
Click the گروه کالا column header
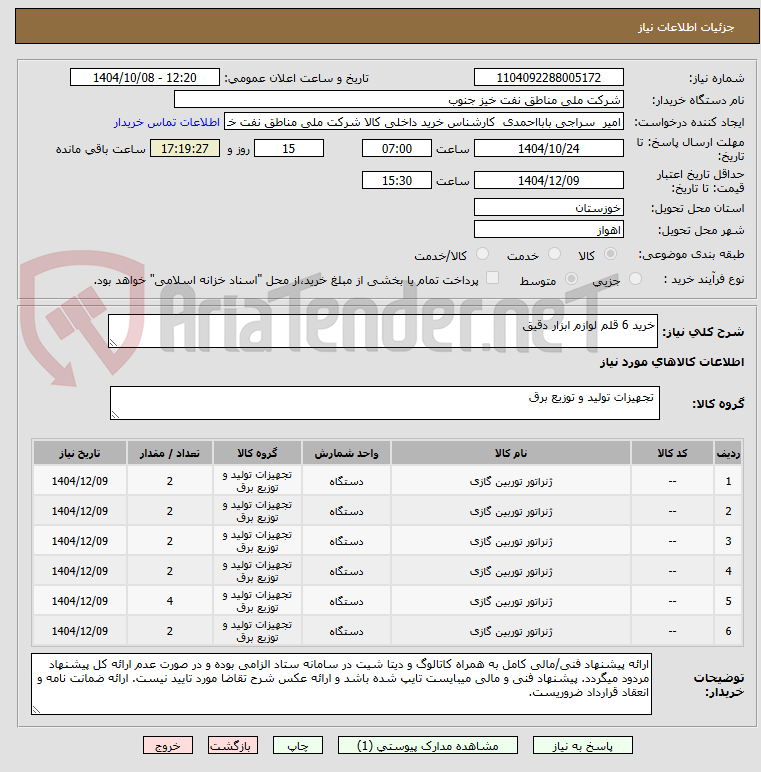point(257,453)
